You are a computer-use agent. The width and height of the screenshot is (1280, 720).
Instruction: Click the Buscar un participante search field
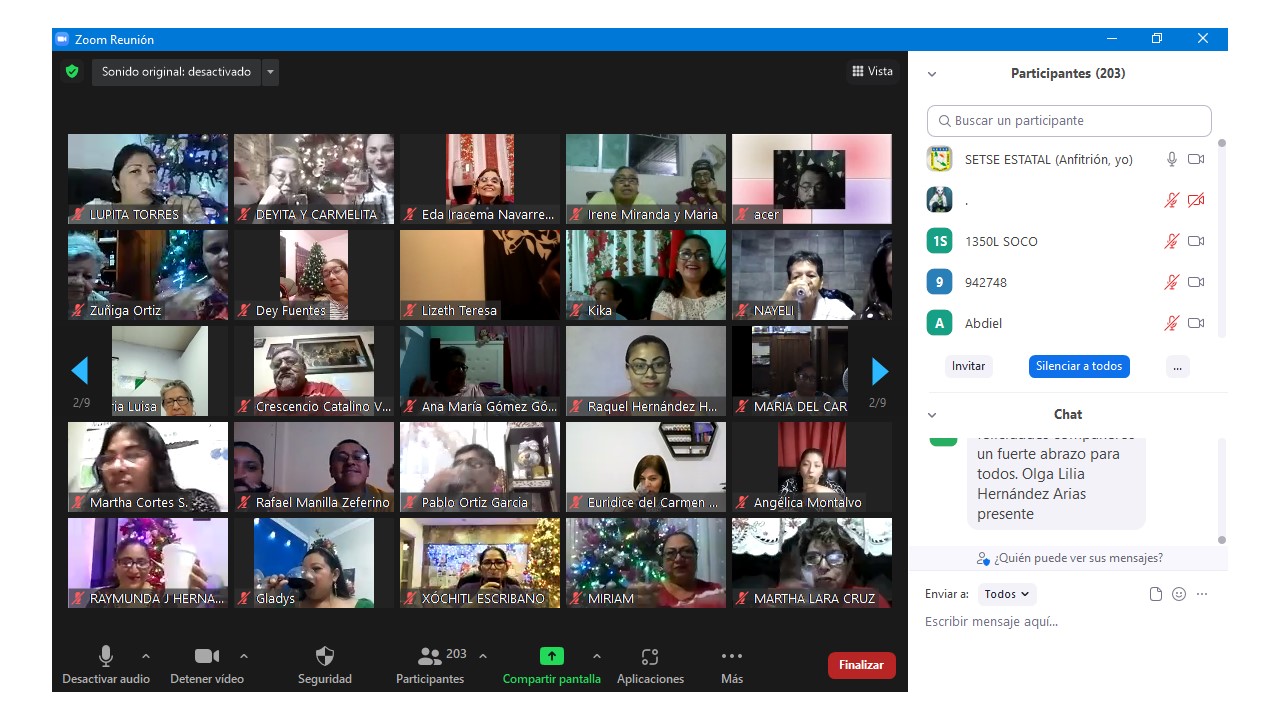tap(1069, 121)
